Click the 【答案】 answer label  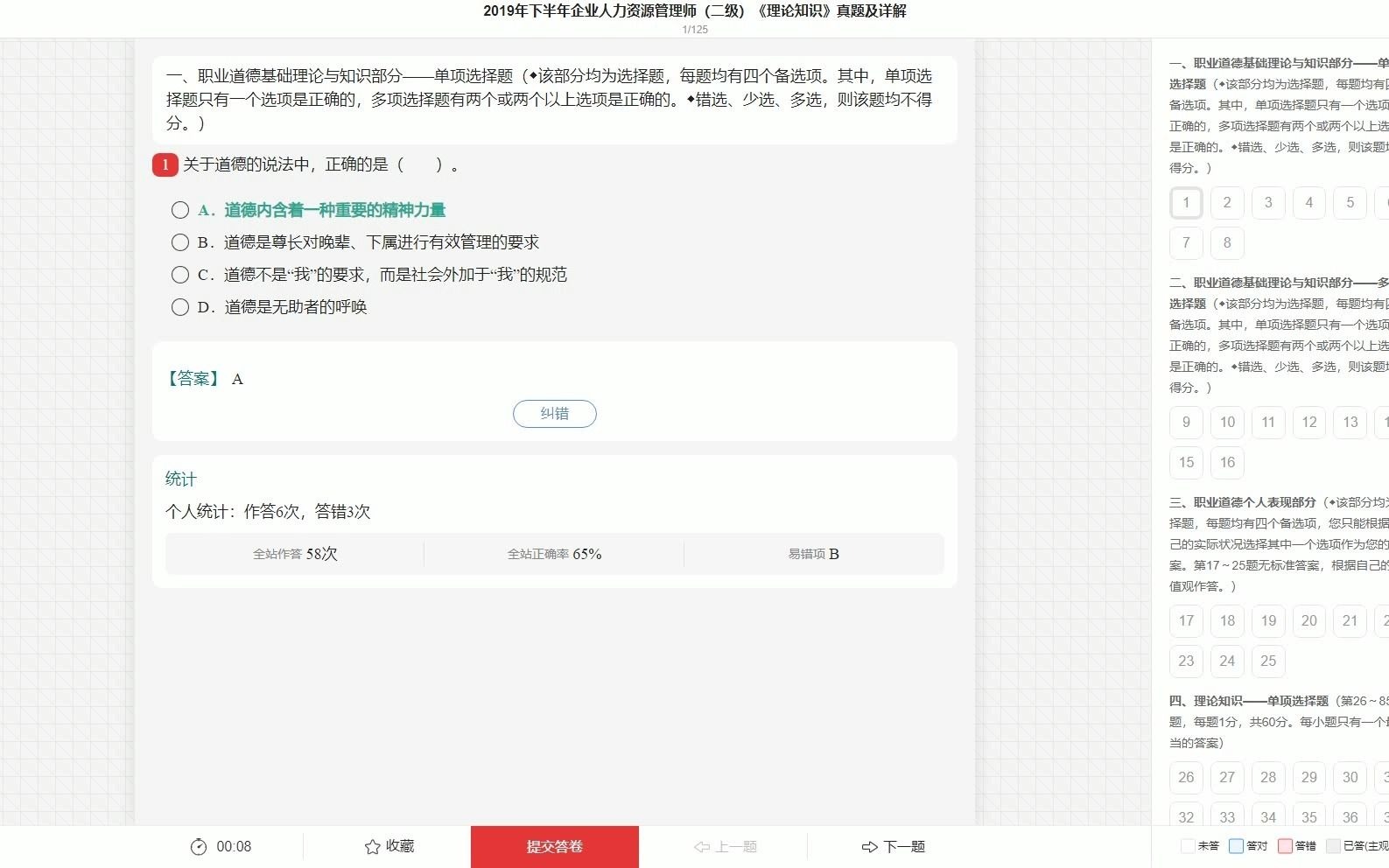[193, 379]
